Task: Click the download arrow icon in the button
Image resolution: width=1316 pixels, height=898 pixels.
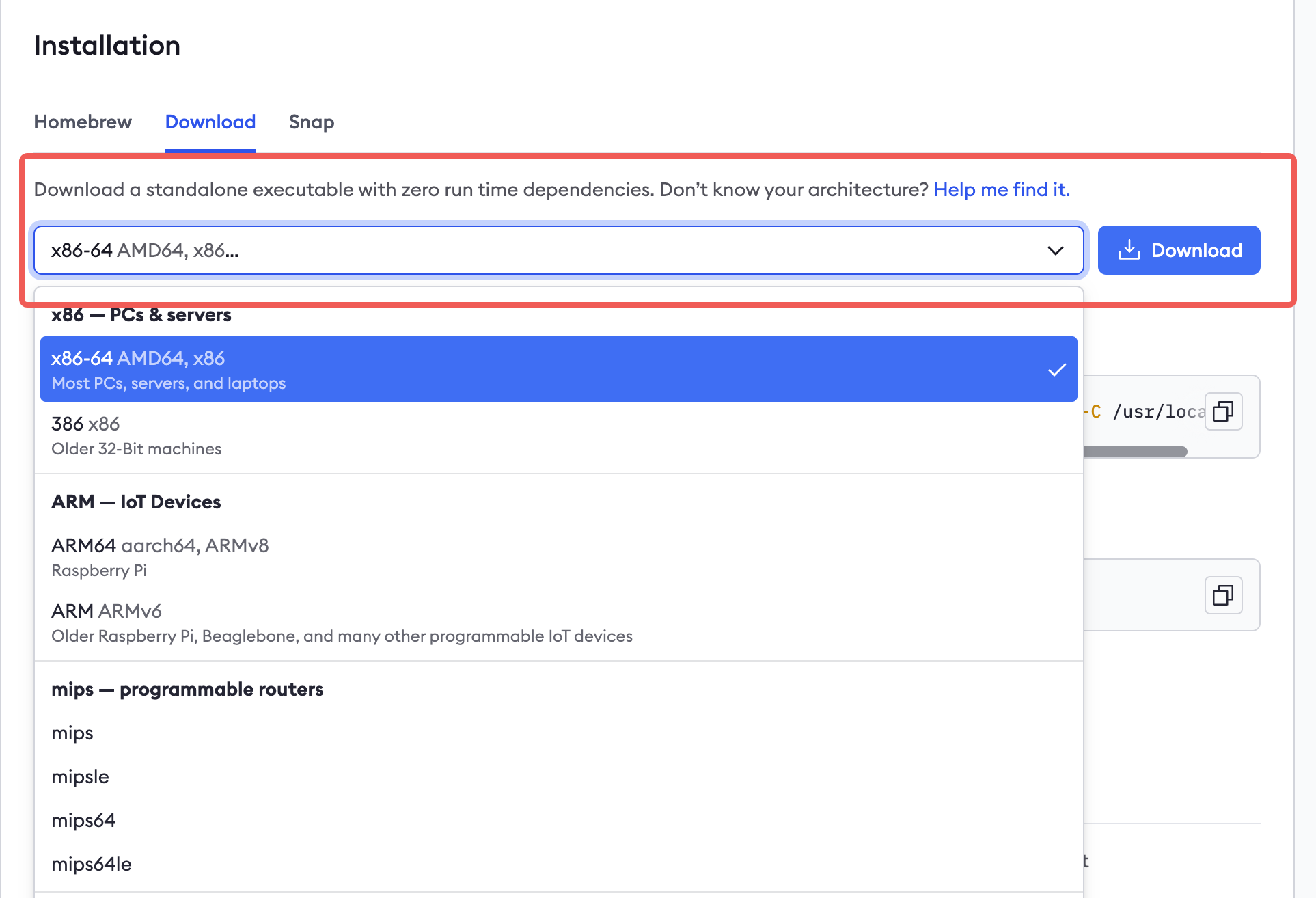Action: tap(1129, 250)
